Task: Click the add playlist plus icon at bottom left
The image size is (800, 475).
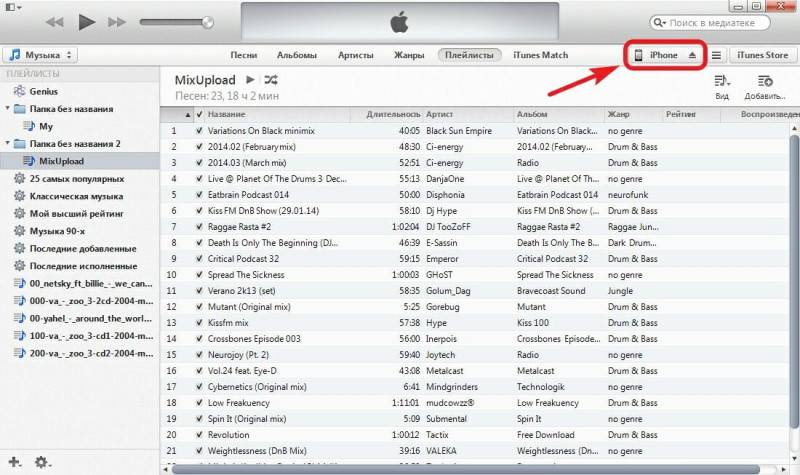Action: [14, 461]
